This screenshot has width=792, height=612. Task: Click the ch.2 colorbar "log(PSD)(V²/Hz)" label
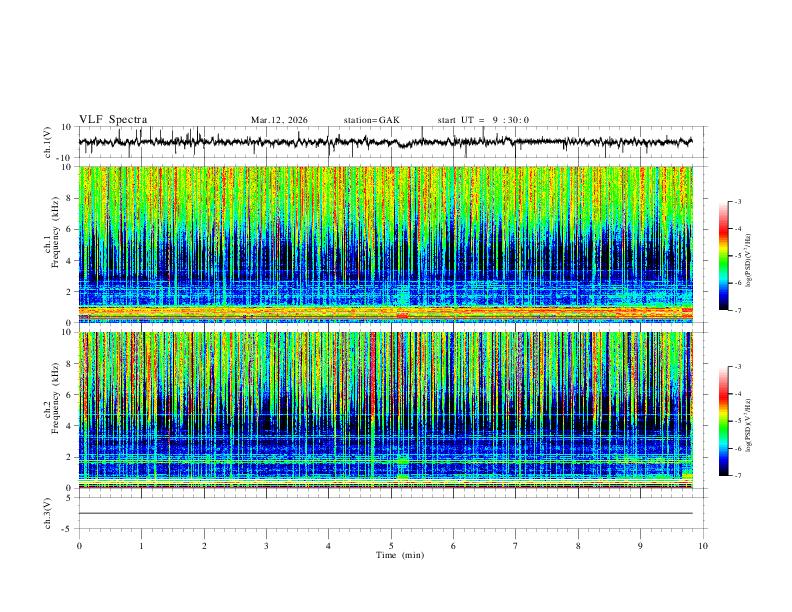pos(748,425)
